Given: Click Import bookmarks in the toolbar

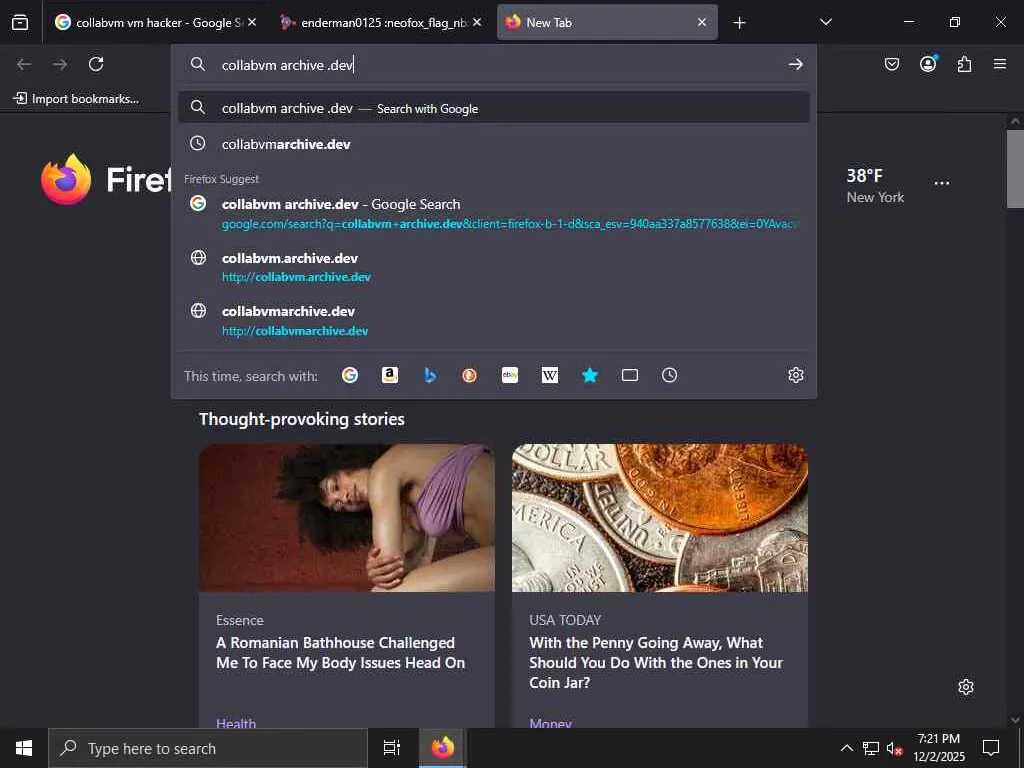Looking at the screenshot, I should coord(76,99).
